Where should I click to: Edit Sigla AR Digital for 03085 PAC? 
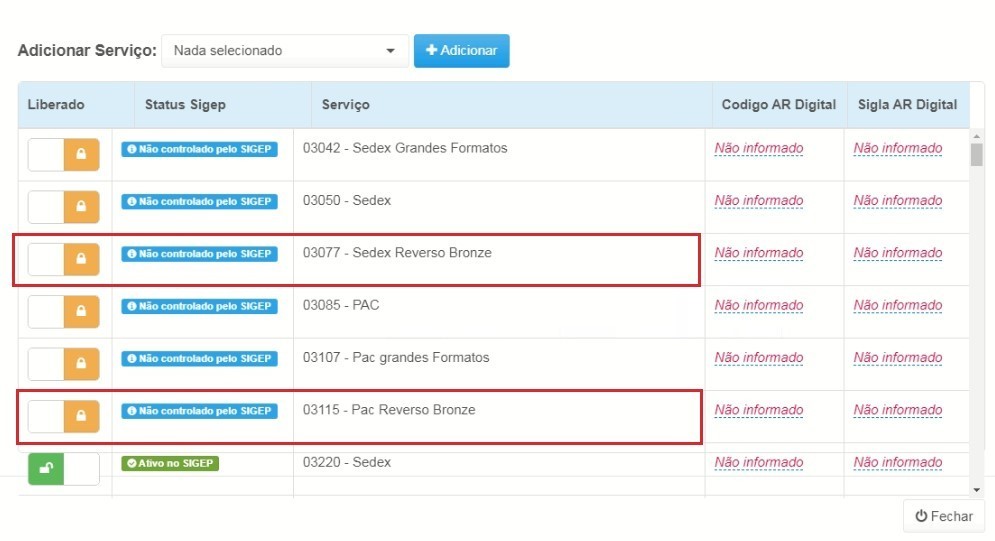898,305
